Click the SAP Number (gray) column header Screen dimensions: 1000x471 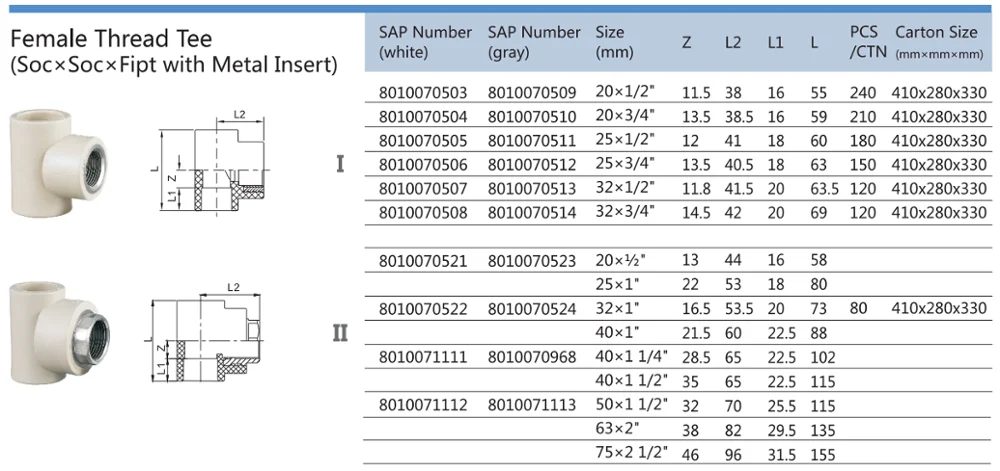(533, 41)
